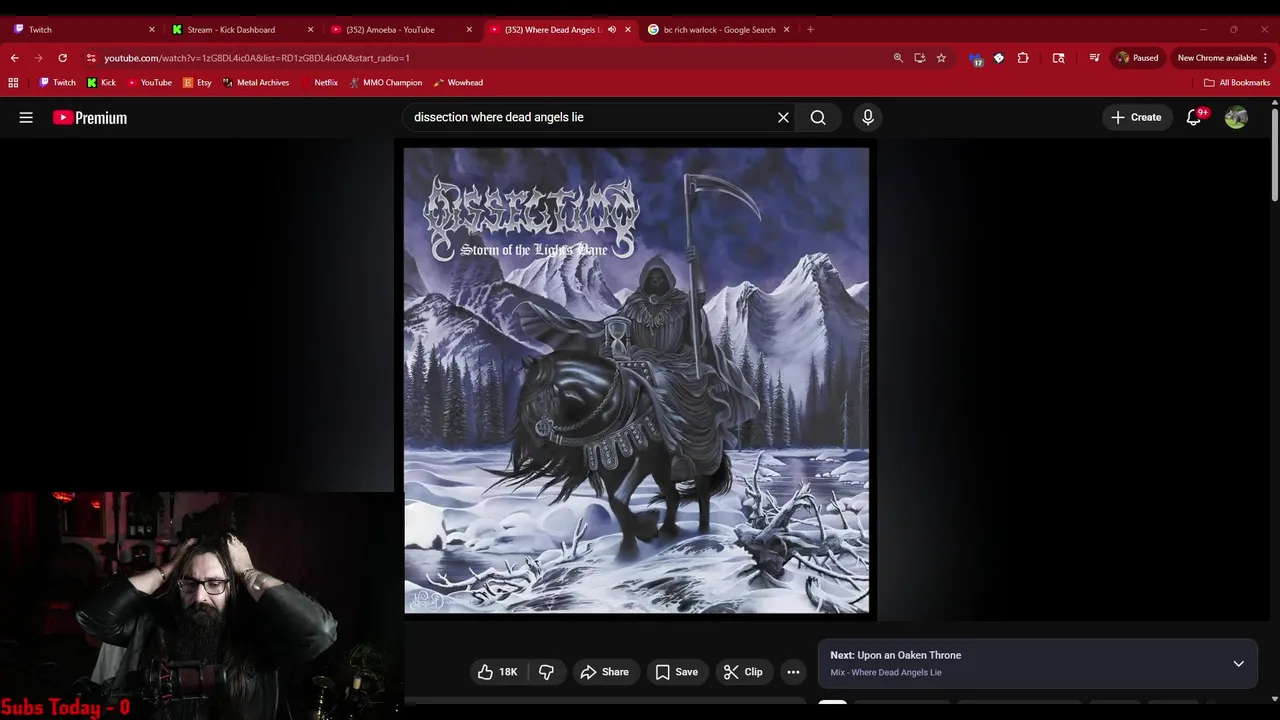This screenshot has width=1280, height=720.
Task: Open the Google Lens search icon in toolbar
Action: coord(1058,58)
